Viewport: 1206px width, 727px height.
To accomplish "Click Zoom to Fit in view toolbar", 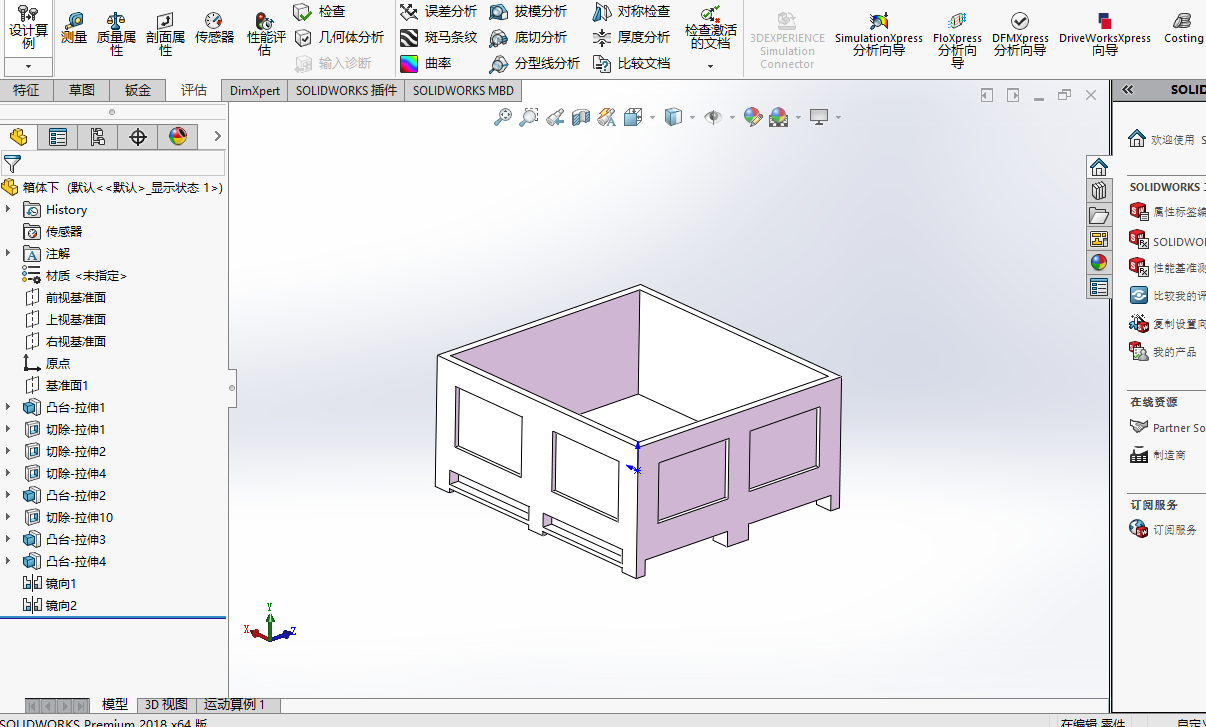I will coord(503,117).
